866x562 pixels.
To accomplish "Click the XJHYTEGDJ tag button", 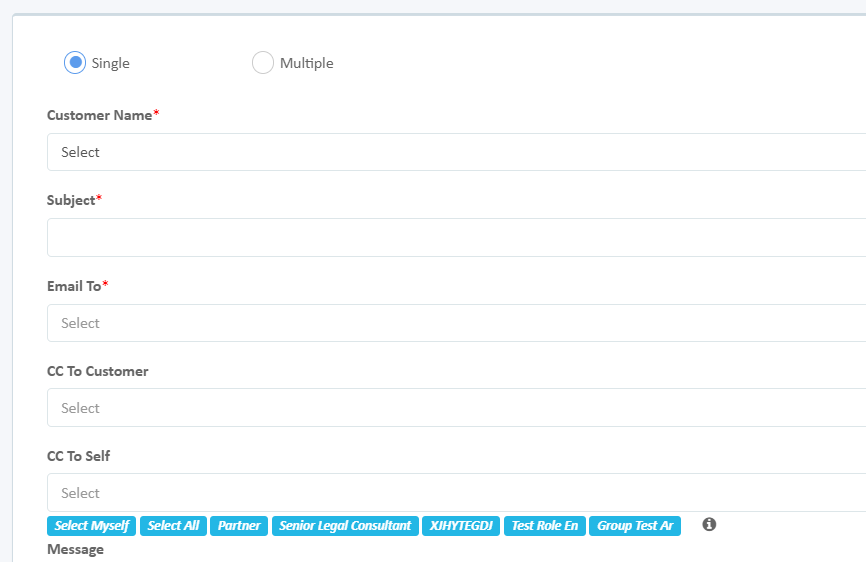I will (x=461, y=526).
